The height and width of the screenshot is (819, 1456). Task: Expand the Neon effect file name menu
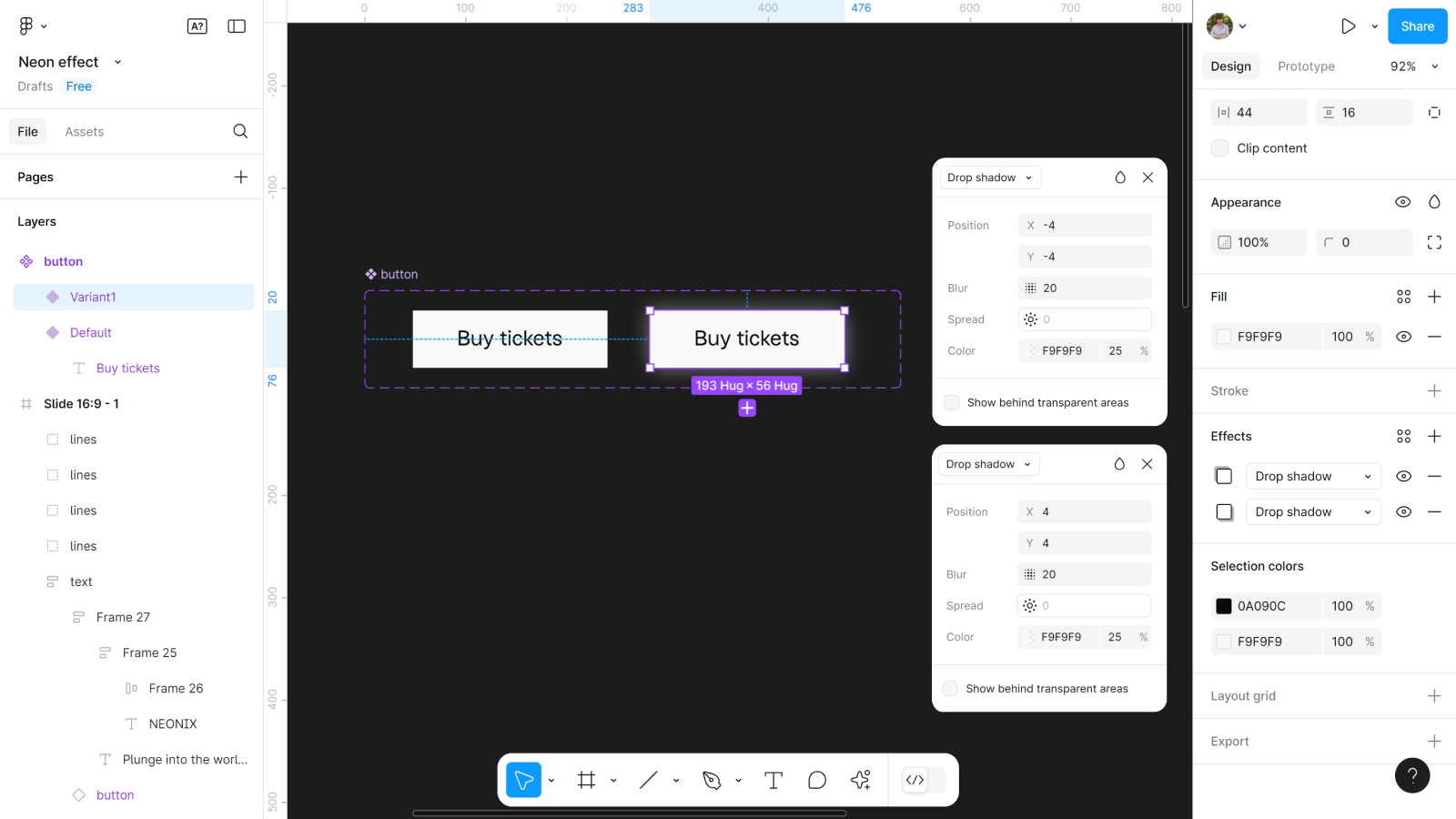117,62
